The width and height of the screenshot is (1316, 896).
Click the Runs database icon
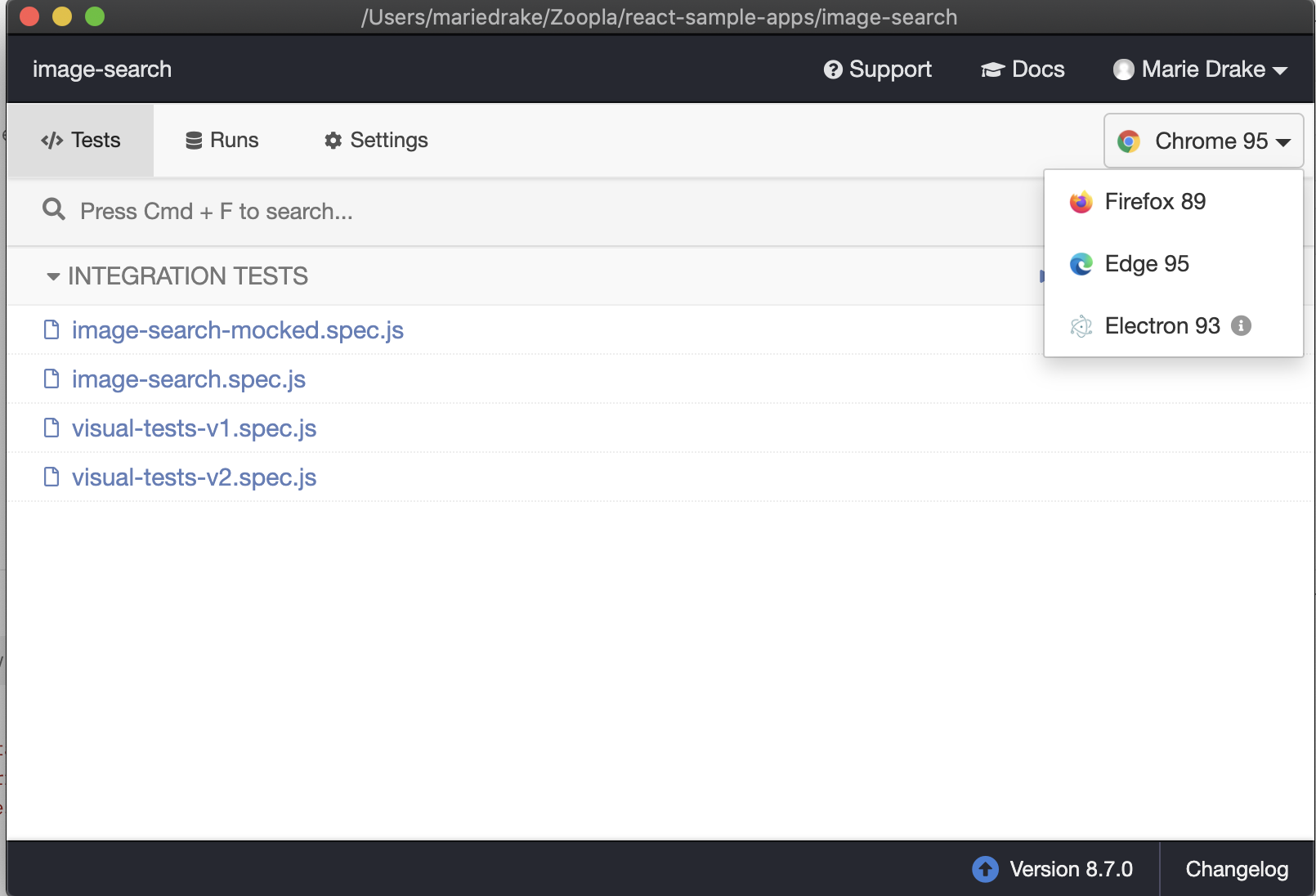pos(194,141)
